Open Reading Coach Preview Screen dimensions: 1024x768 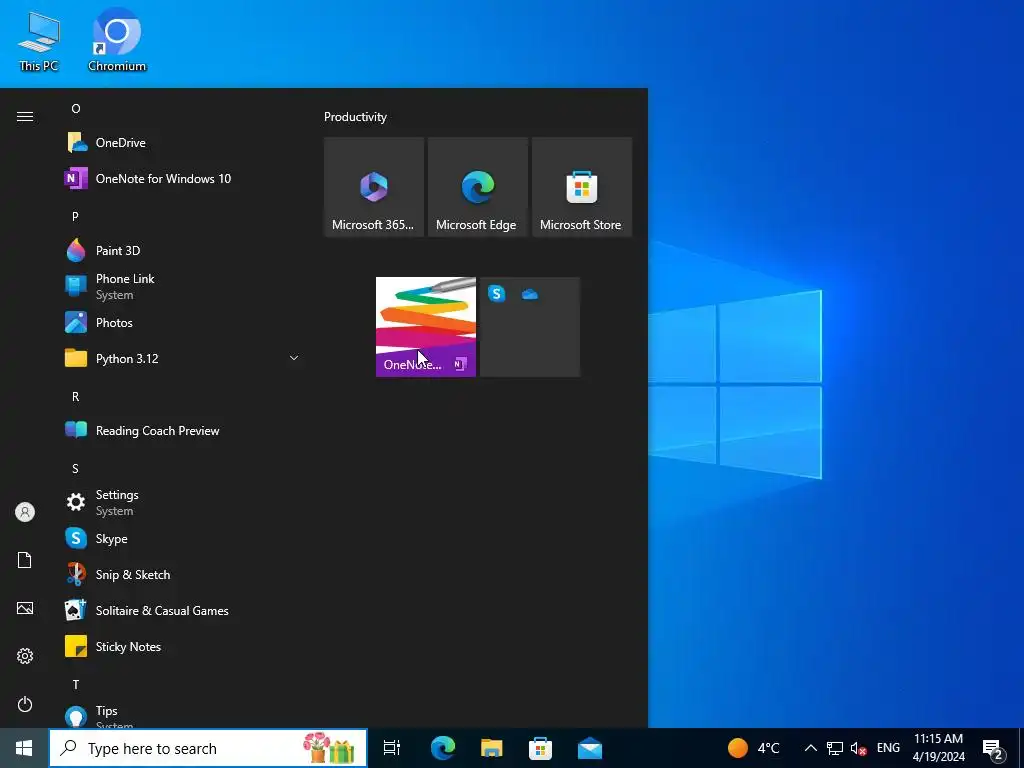coord(183,430)
